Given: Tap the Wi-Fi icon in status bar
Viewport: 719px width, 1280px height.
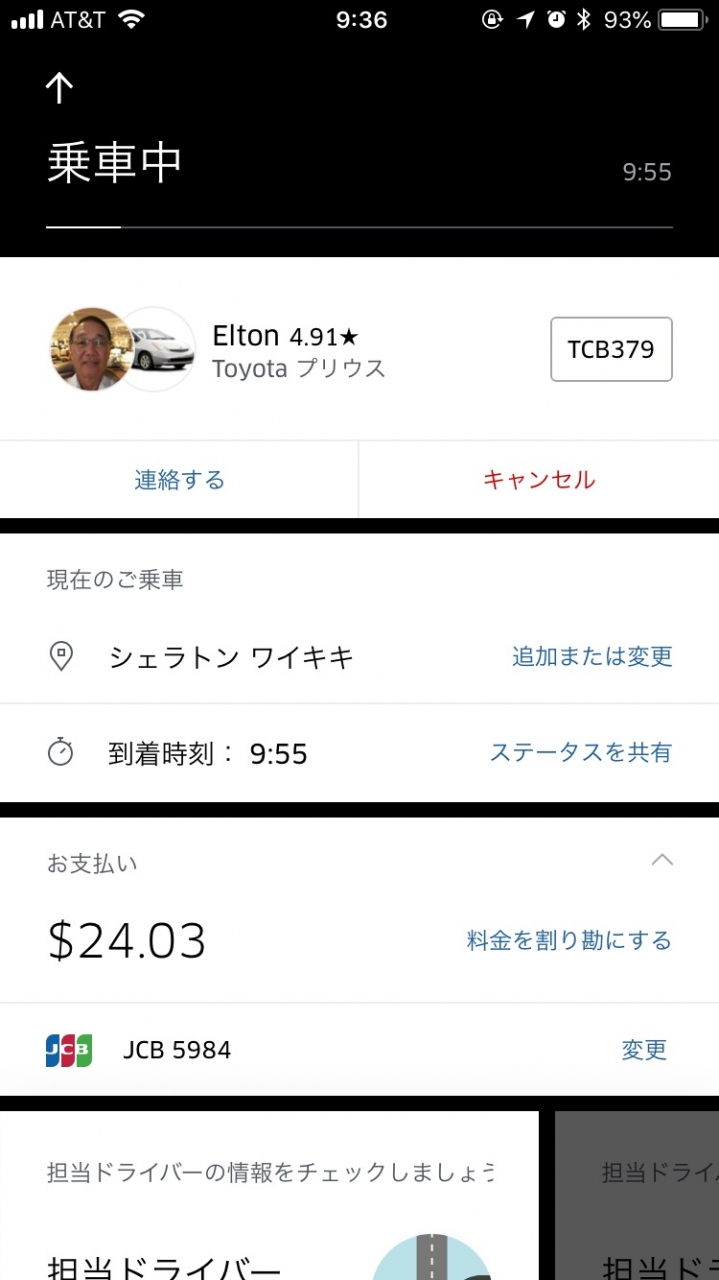Looking at the screenshot, I should tap(130, 20).
